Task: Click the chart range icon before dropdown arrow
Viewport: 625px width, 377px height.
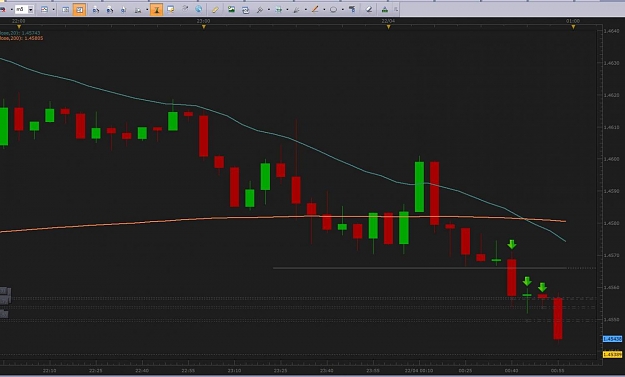Action: 138,10
